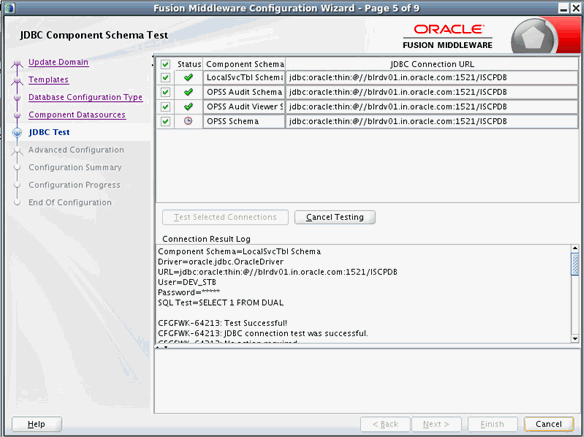
Task: Click the Finish button
Action: [x=492, y=424]
